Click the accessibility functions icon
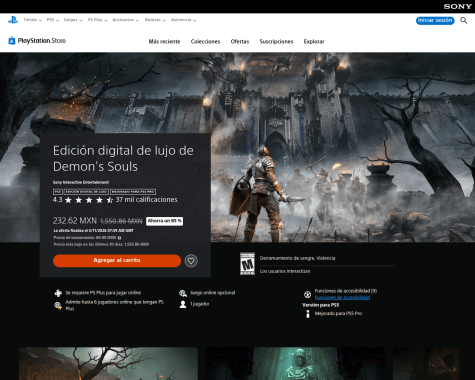 coord(307,294)
